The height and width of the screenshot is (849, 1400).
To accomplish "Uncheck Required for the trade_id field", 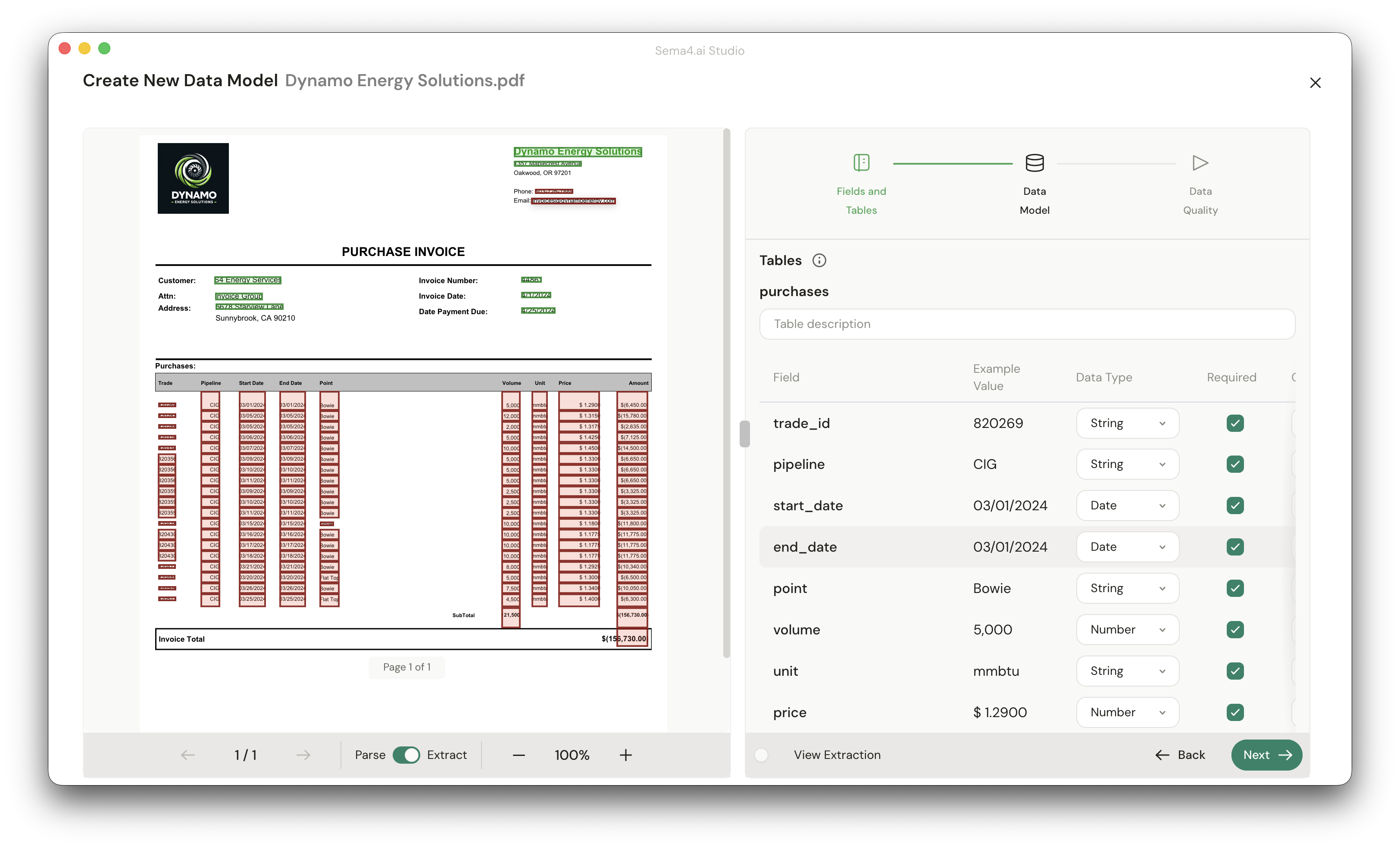I will tap(1235, 423).
